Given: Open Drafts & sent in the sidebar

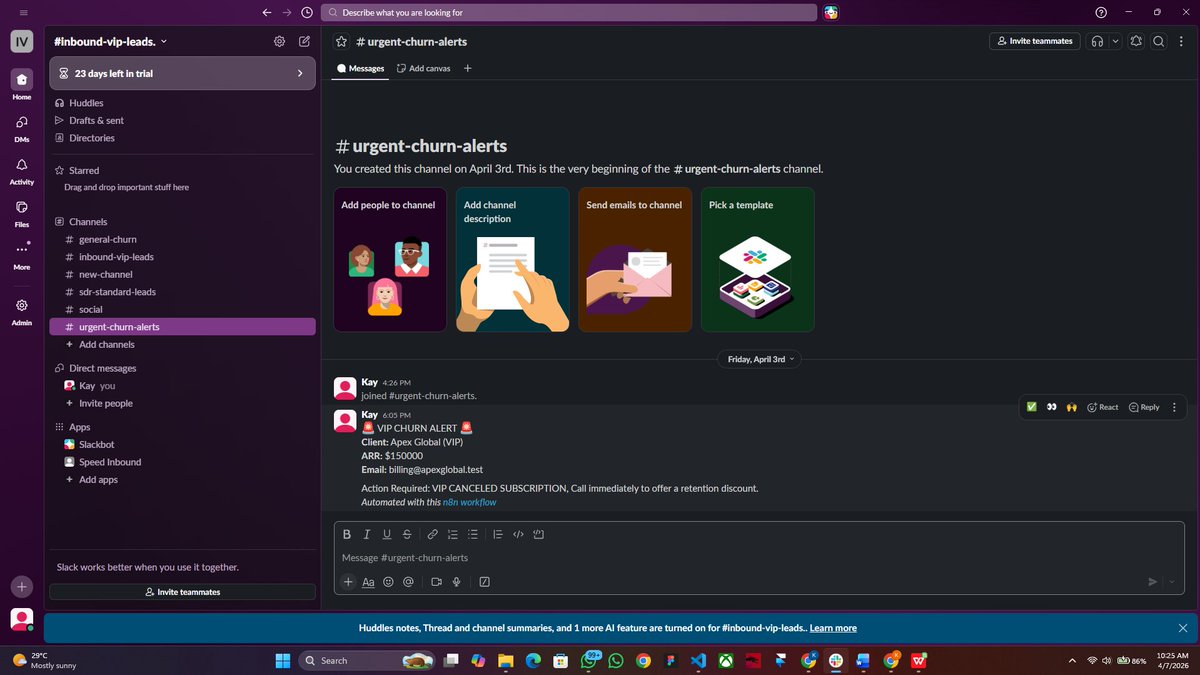Looking at the screenshot, I should coord(182,120).
